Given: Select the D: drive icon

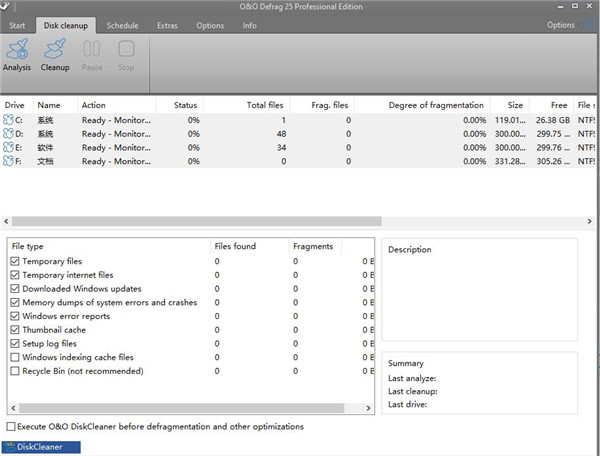Looking at the screenshot, I should click(x=10, y=134).
